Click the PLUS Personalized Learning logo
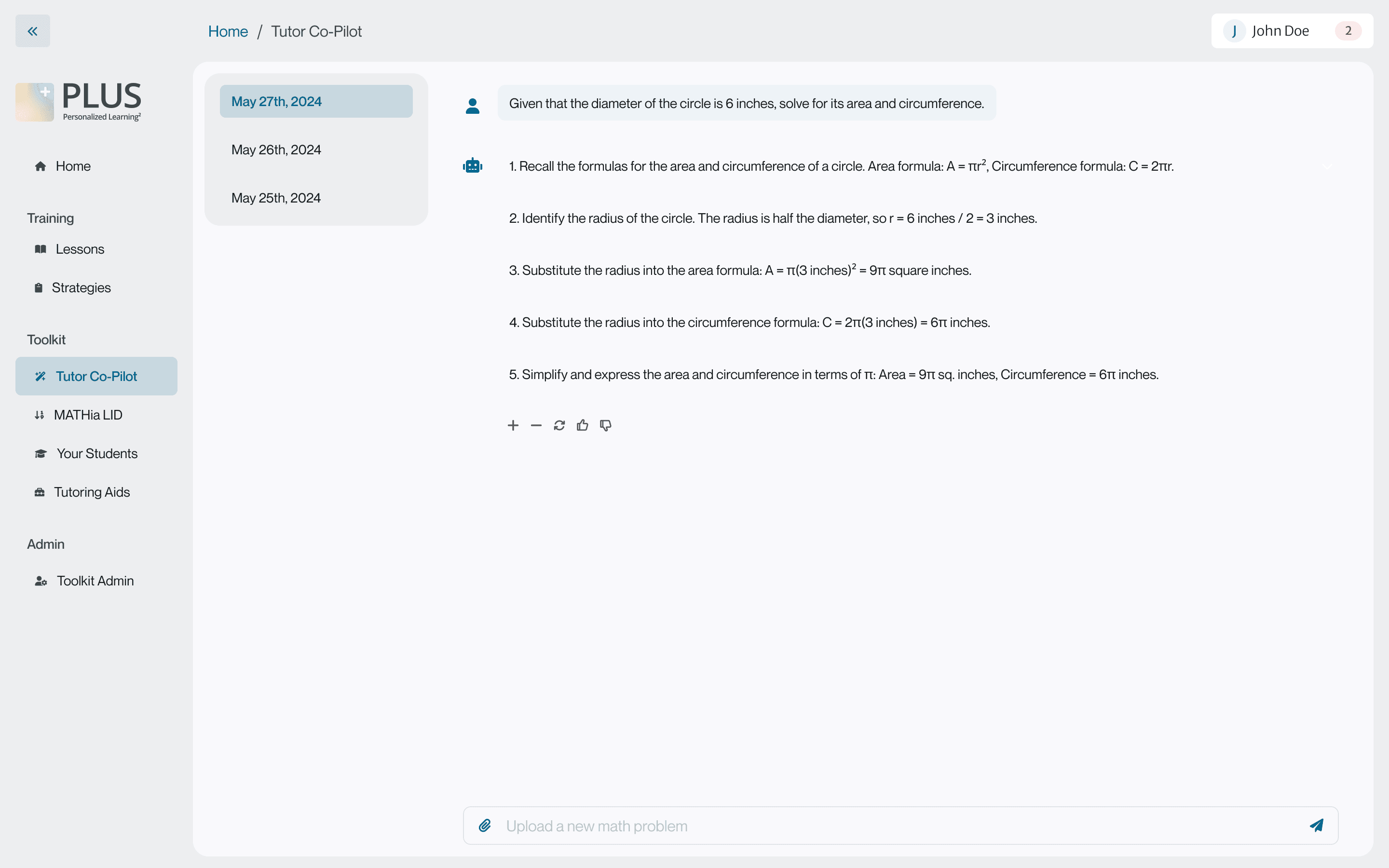The image size is (1389, 868). [79, 101]
